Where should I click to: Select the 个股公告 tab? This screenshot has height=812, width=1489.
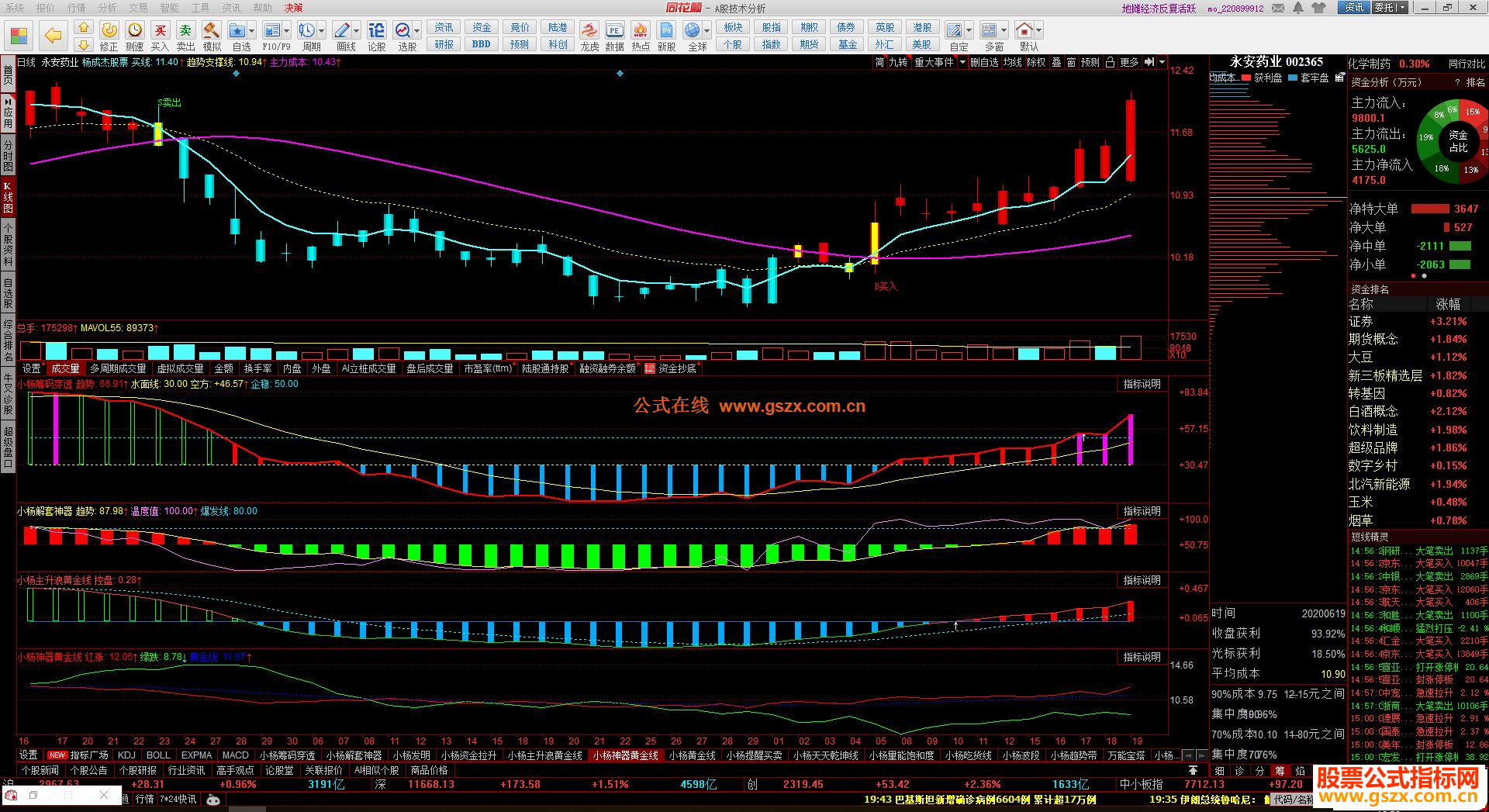pyautogui.click(x=89, y=770)
